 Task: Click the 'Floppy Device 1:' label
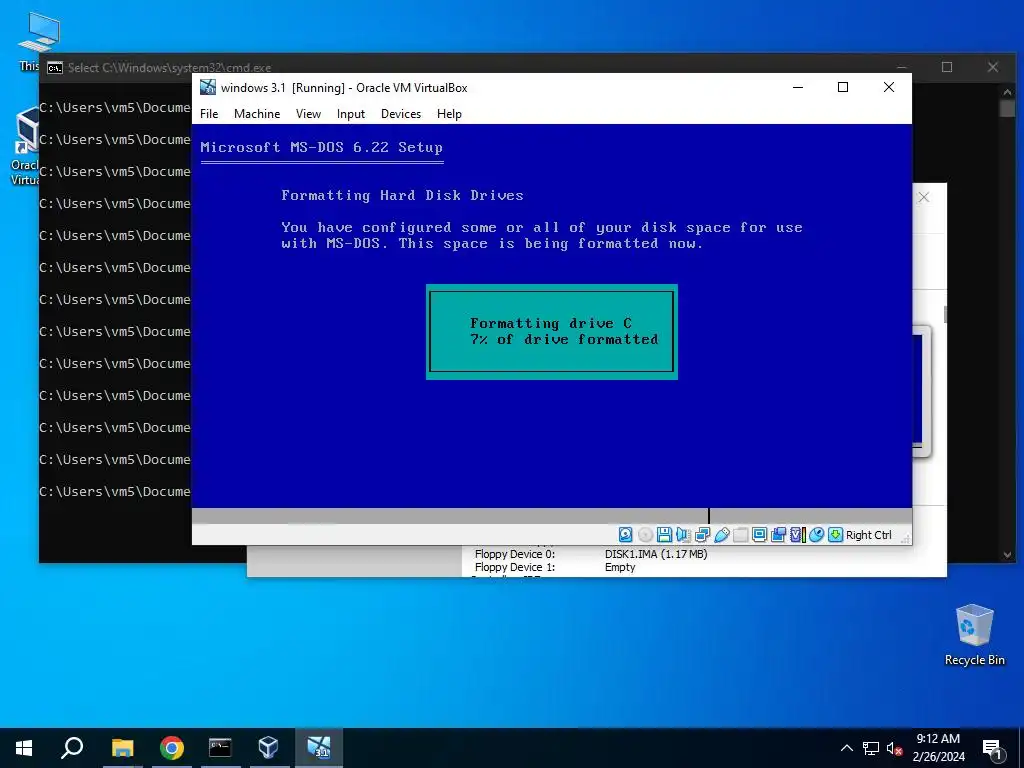coord(515,568)
